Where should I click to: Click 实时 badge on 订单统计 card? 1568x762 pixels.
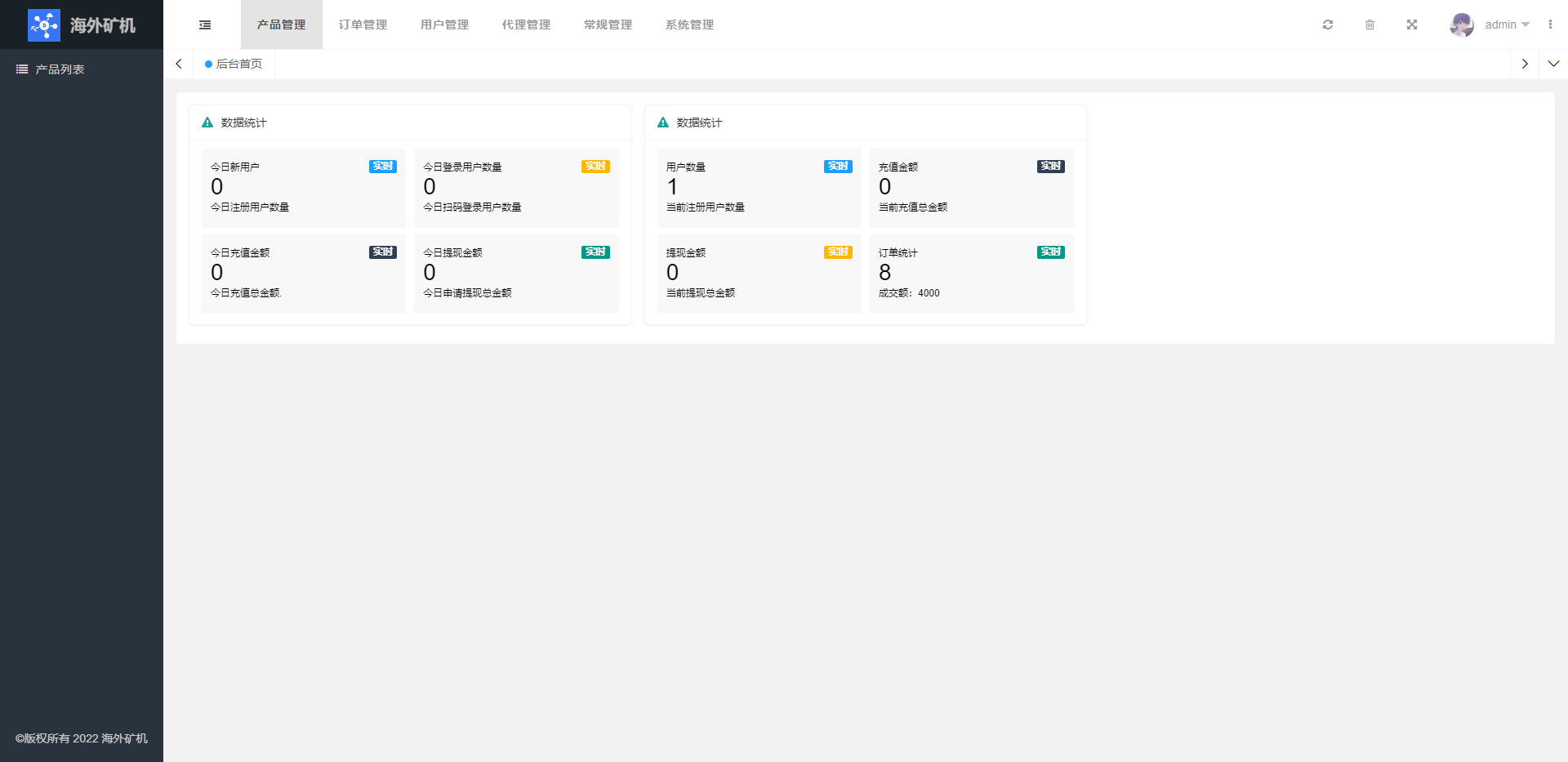point(1051,252)
